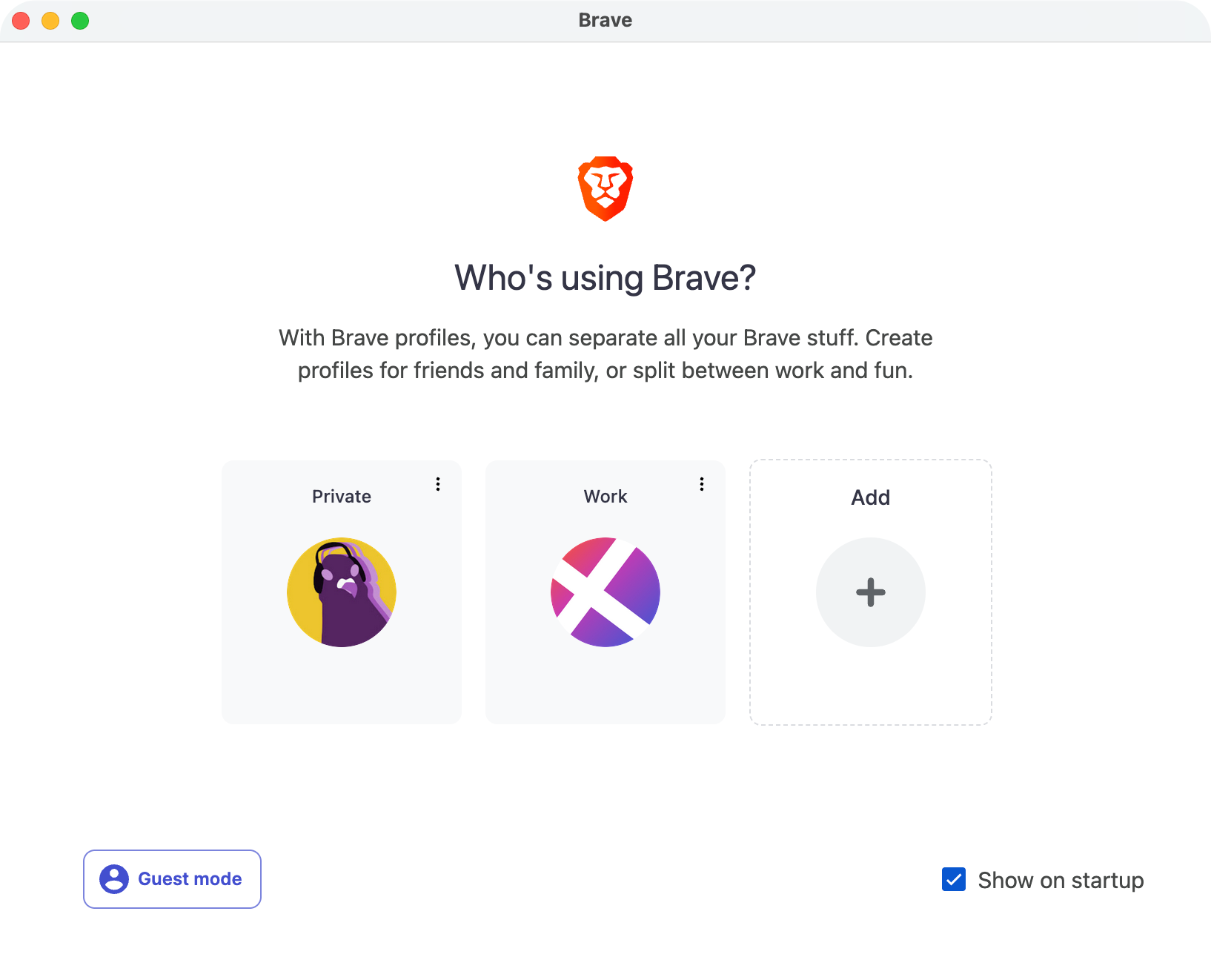Click the Brave lion logo
This screenshot has width=1211, height=980.
point(605,188)
